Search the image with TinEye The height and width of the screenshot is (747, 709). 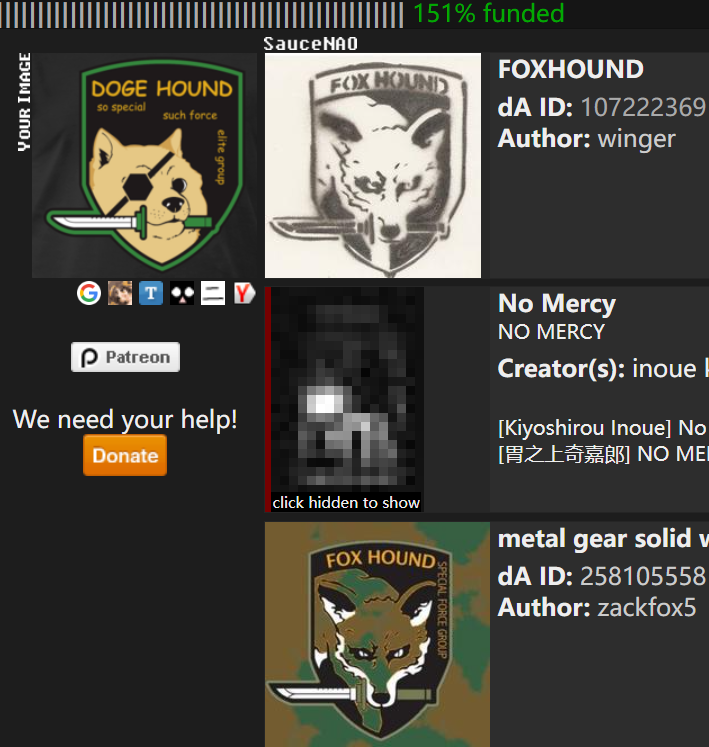point(151,293)
